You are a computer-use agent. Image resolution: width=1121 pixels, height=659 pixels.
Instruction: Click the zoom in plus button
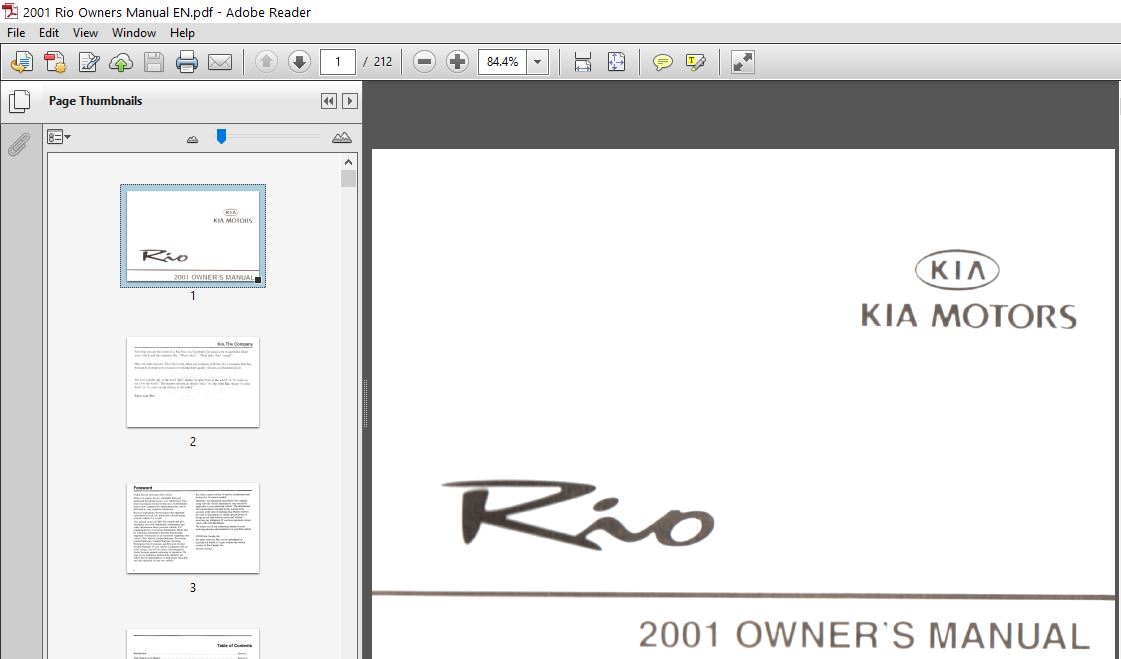(457, 62)
